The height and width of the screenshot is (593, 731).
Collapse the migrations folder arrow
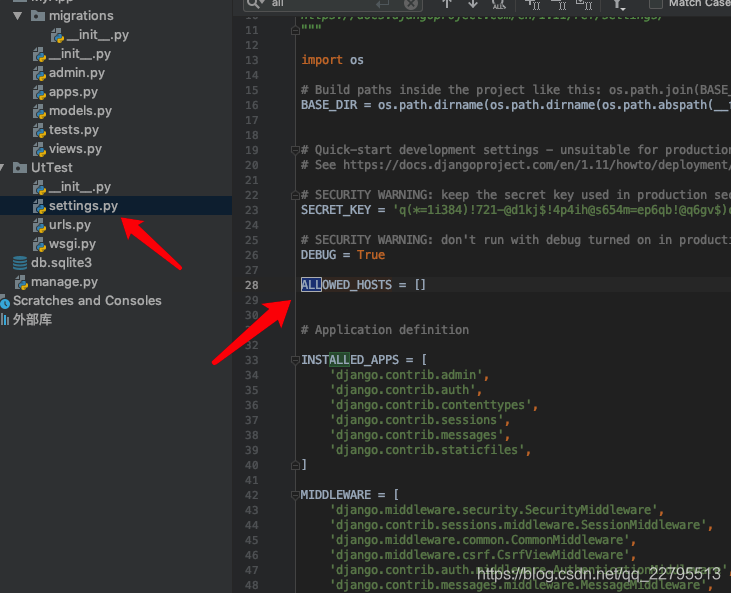pyautogui.click(x=18, y=16)
